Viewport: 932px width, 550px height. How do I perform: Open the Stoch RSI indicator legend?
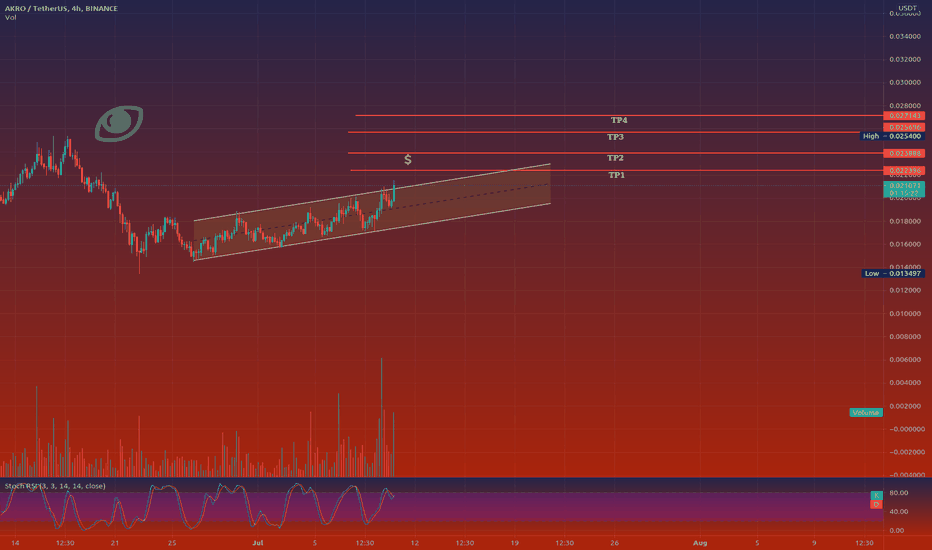point(55,486)
